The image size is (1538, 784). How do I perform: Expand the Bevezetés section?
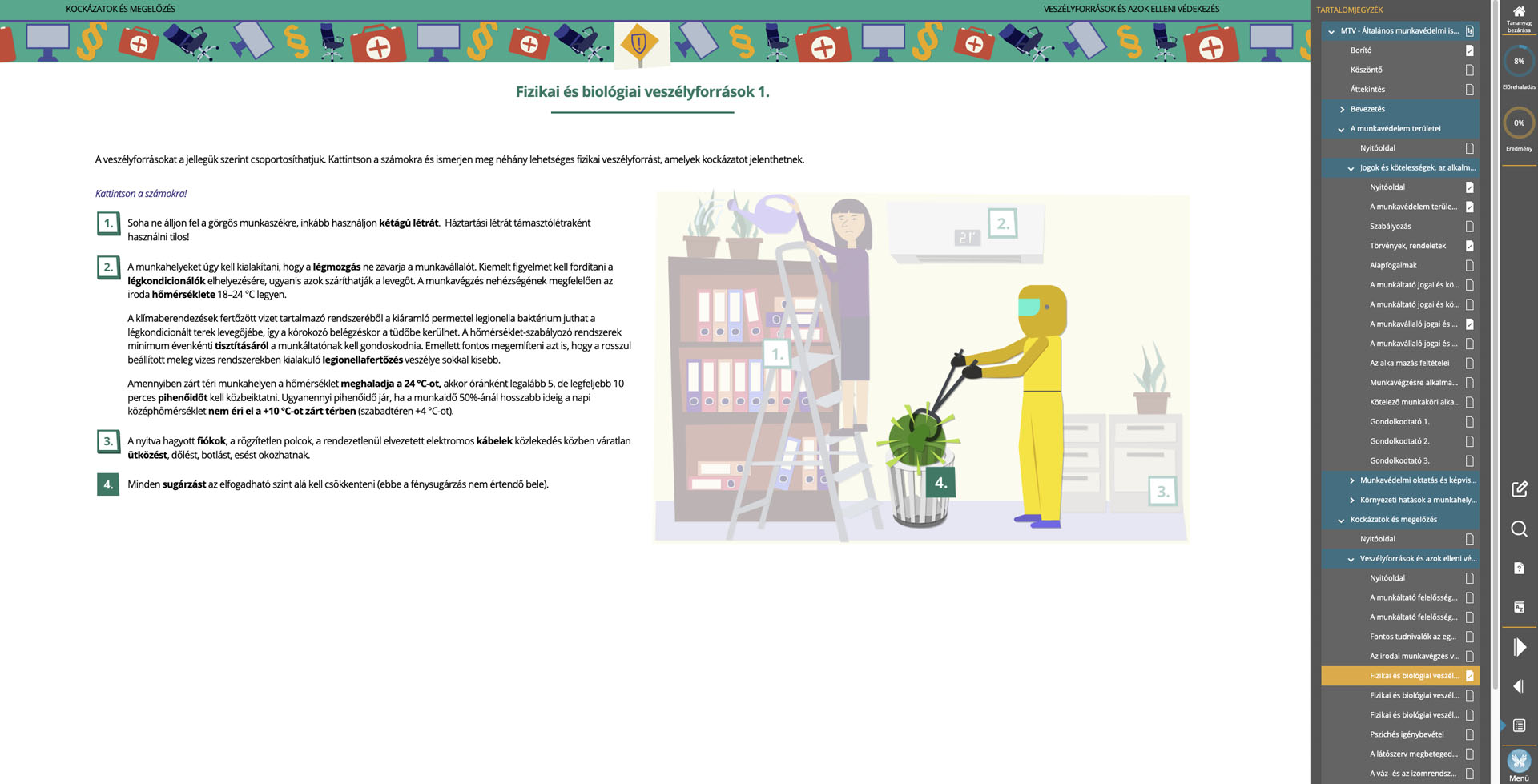click(1343, 109)
